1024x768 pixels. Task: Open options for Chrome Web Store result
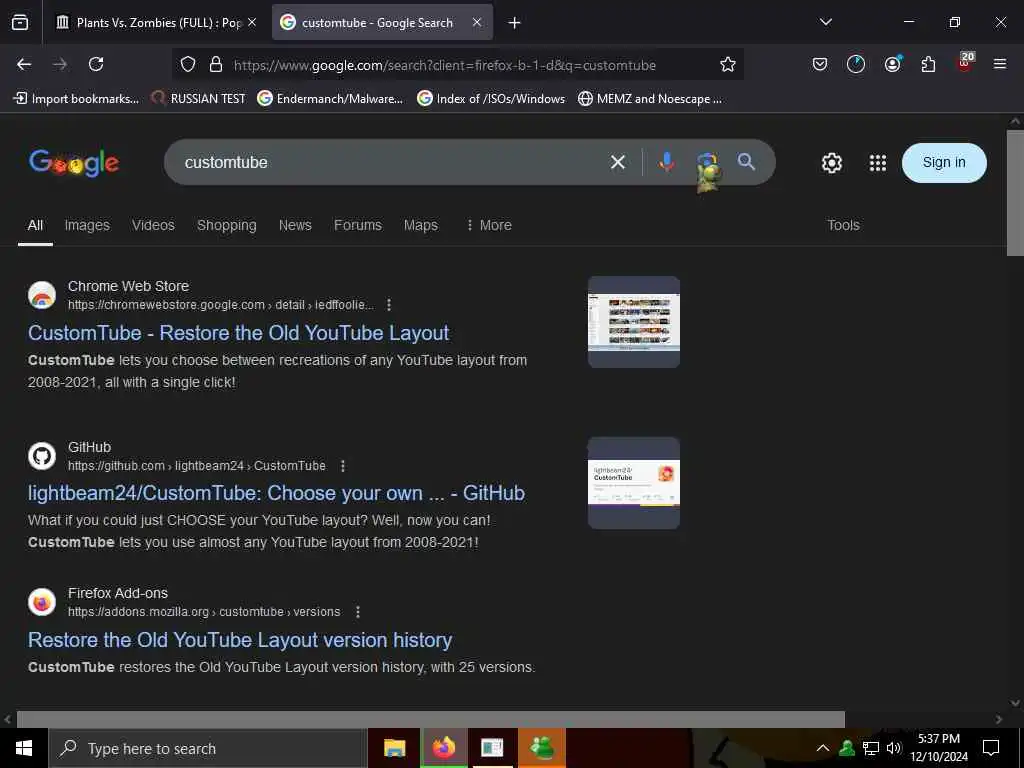coord(389,305)
